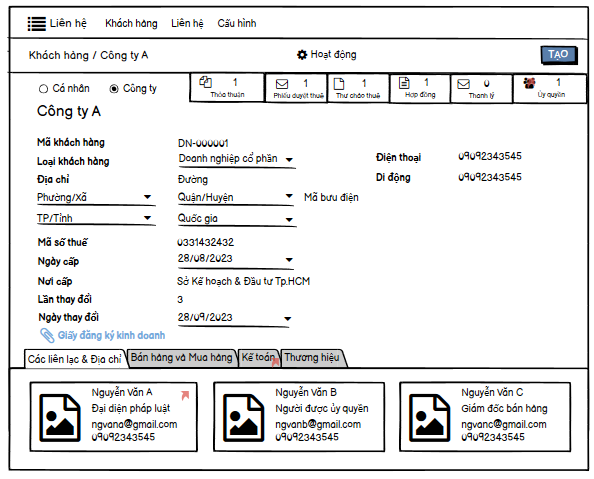Viewport: 594px width, 479px height.
Task: Click the paperclip attachment icon
Action: [x=47, y=335]
